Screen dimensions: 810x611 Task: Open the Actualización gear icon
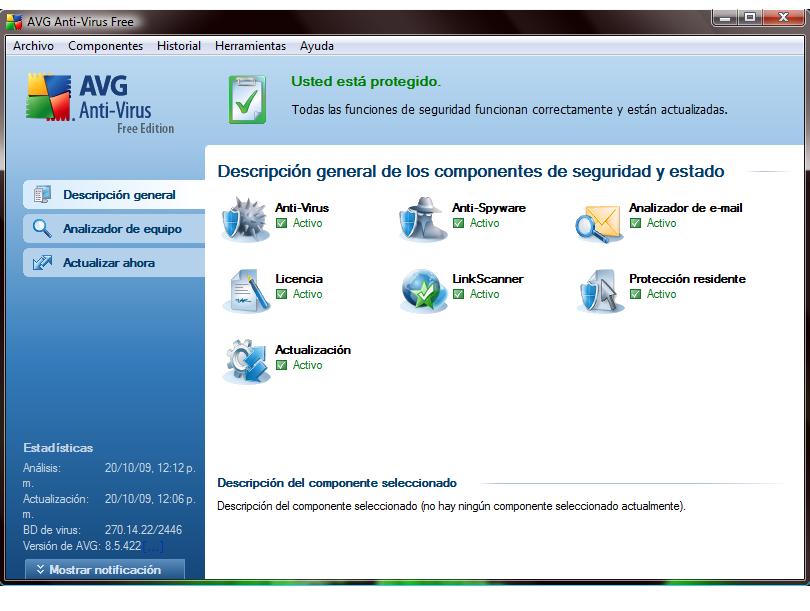click(x=246, y=361)
